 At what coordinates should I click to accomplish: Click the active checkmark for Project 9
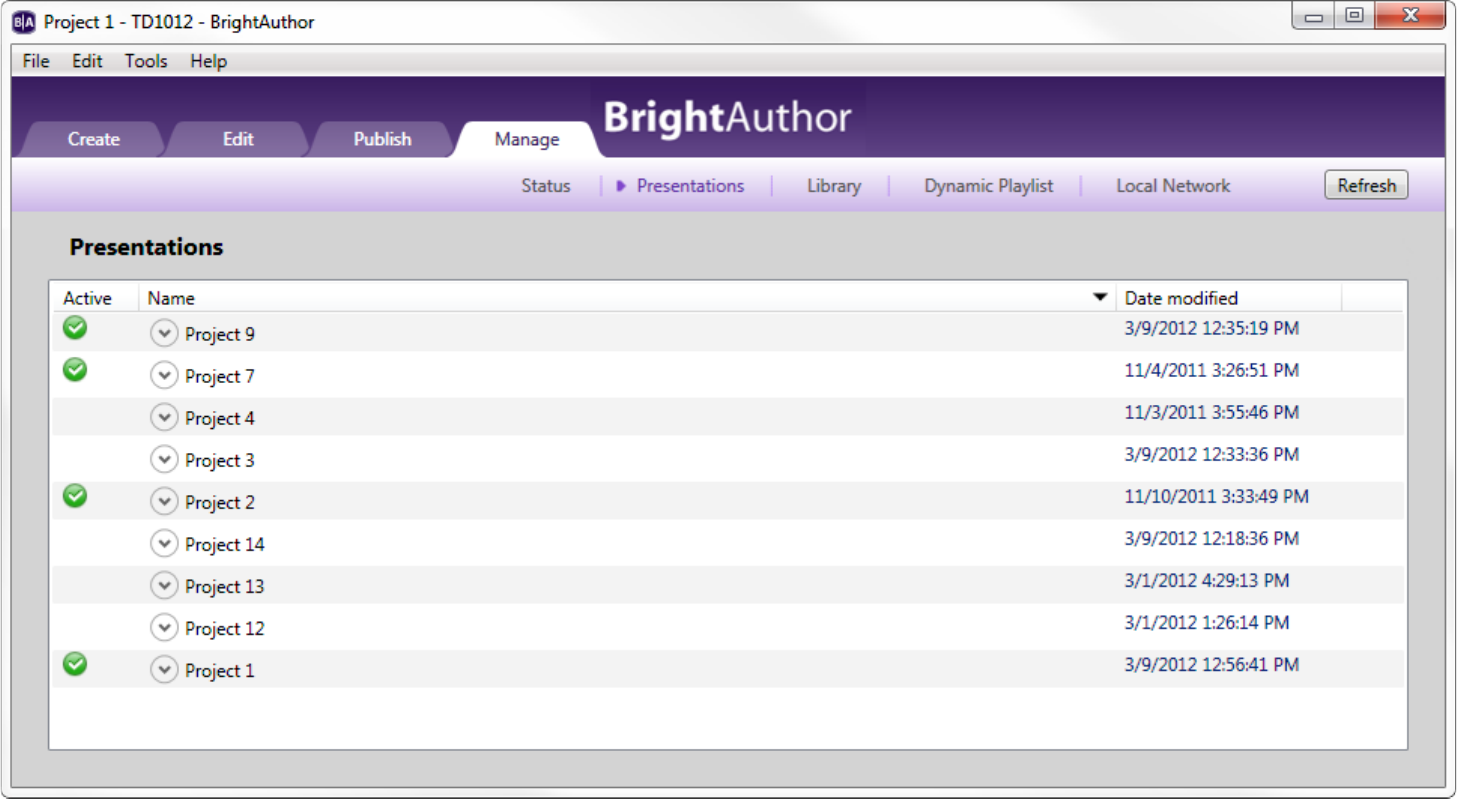[75, 327]
